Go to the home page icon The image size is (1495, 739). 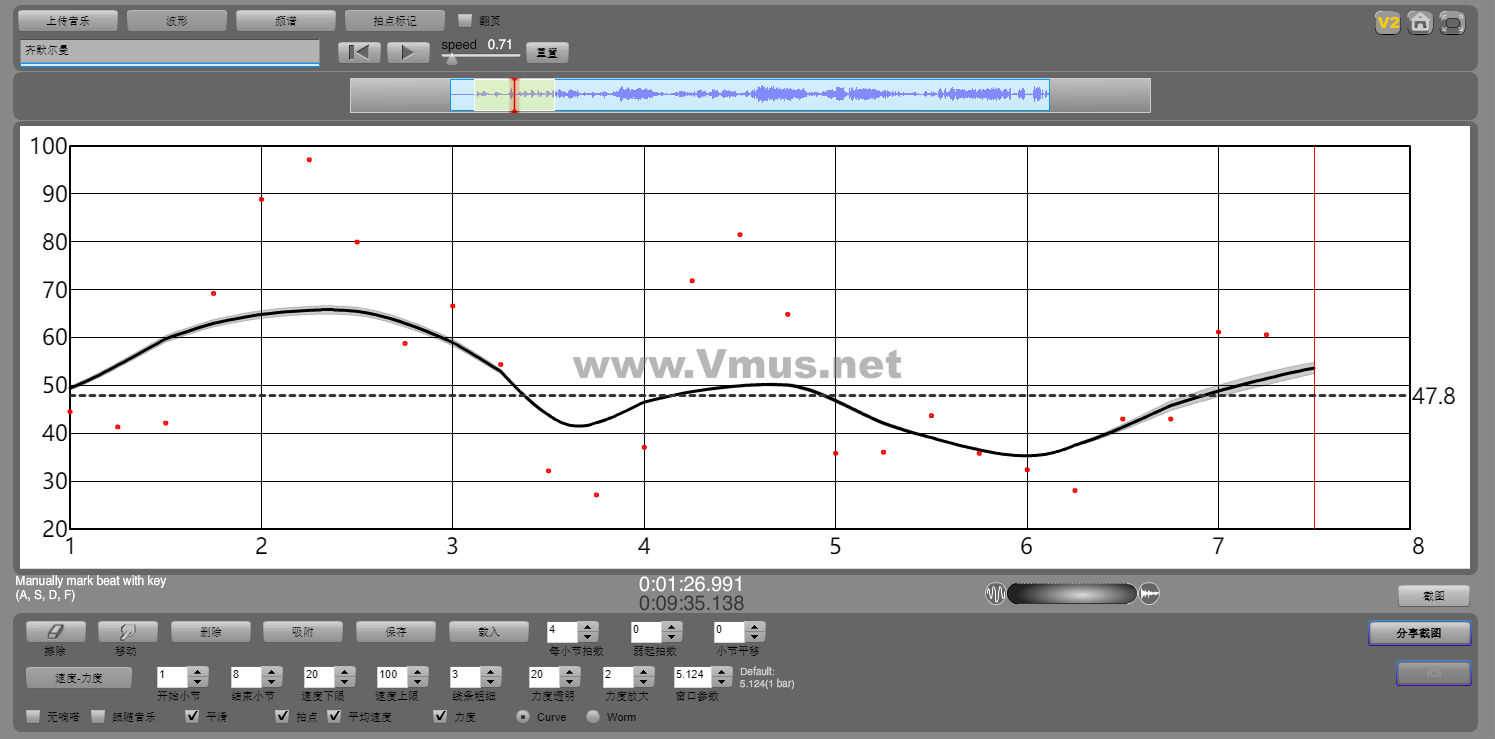[x=1419, y=23]
